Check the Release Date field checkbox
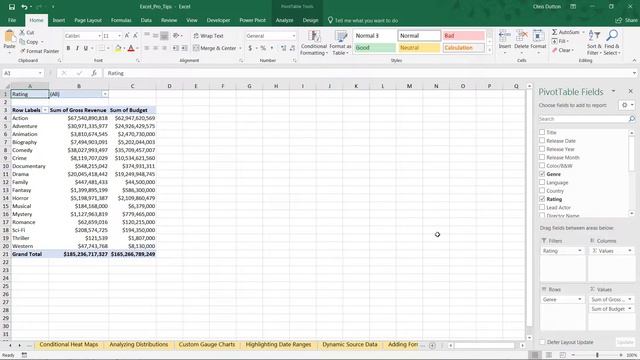The image size is (640, 360). (x=542, y=140)
